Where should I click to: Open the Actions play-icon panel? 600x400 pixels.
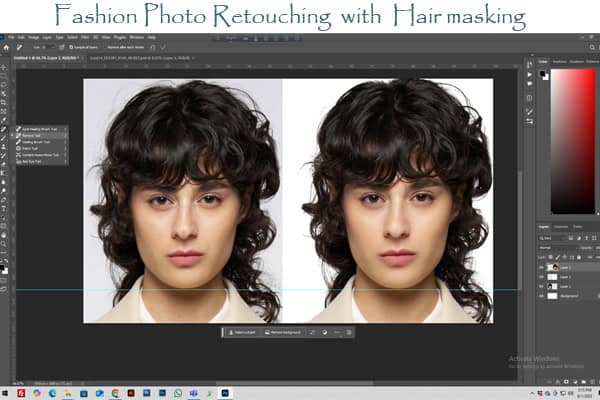pyautogui.click(x=530, y=75)
